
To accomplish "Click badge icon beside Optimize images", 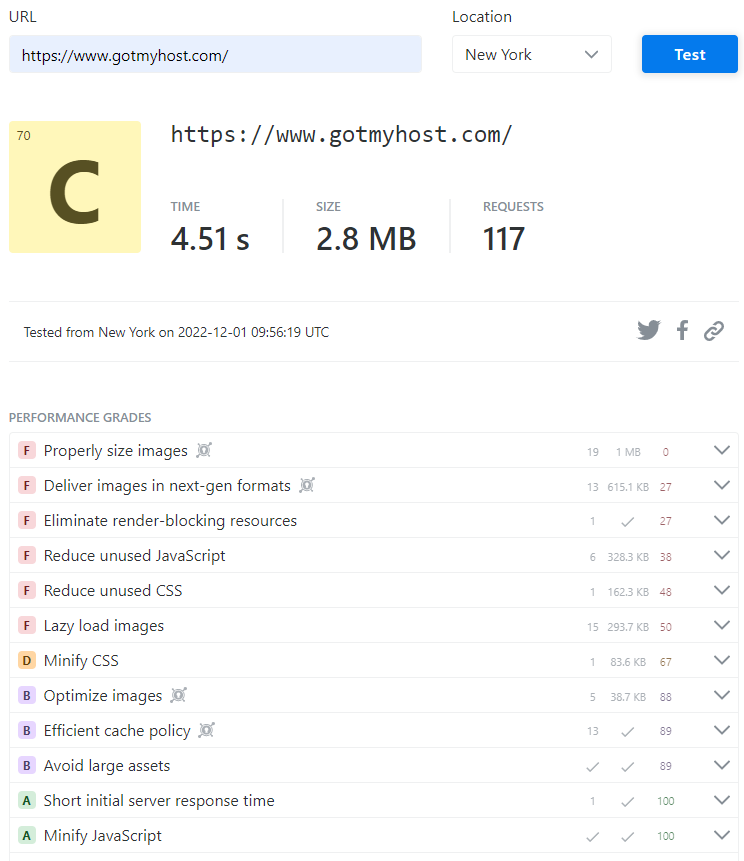I will coord(178,696).
